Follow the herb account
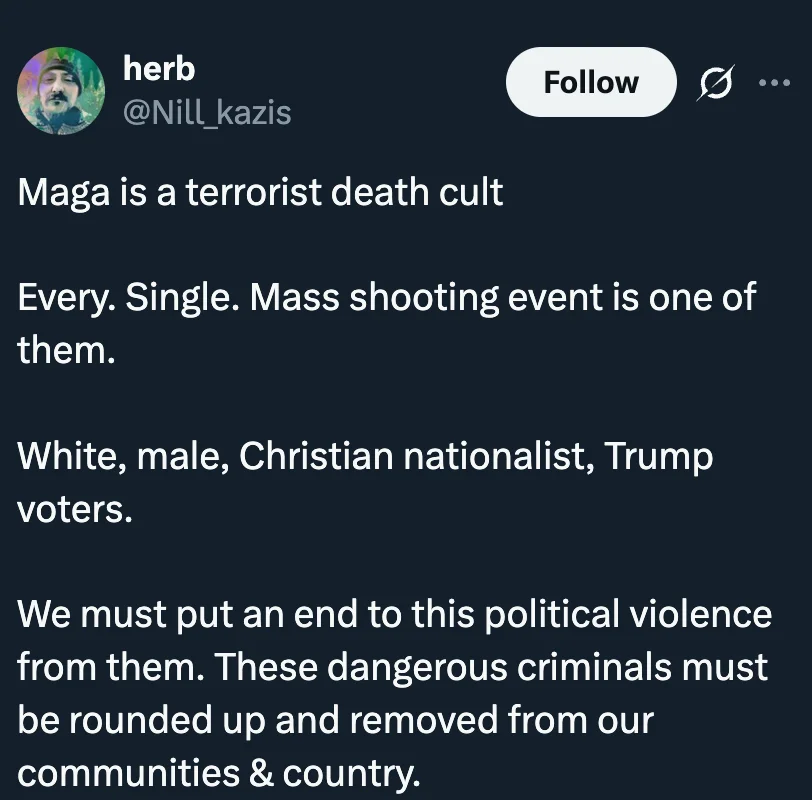 [x=590, y=82]
